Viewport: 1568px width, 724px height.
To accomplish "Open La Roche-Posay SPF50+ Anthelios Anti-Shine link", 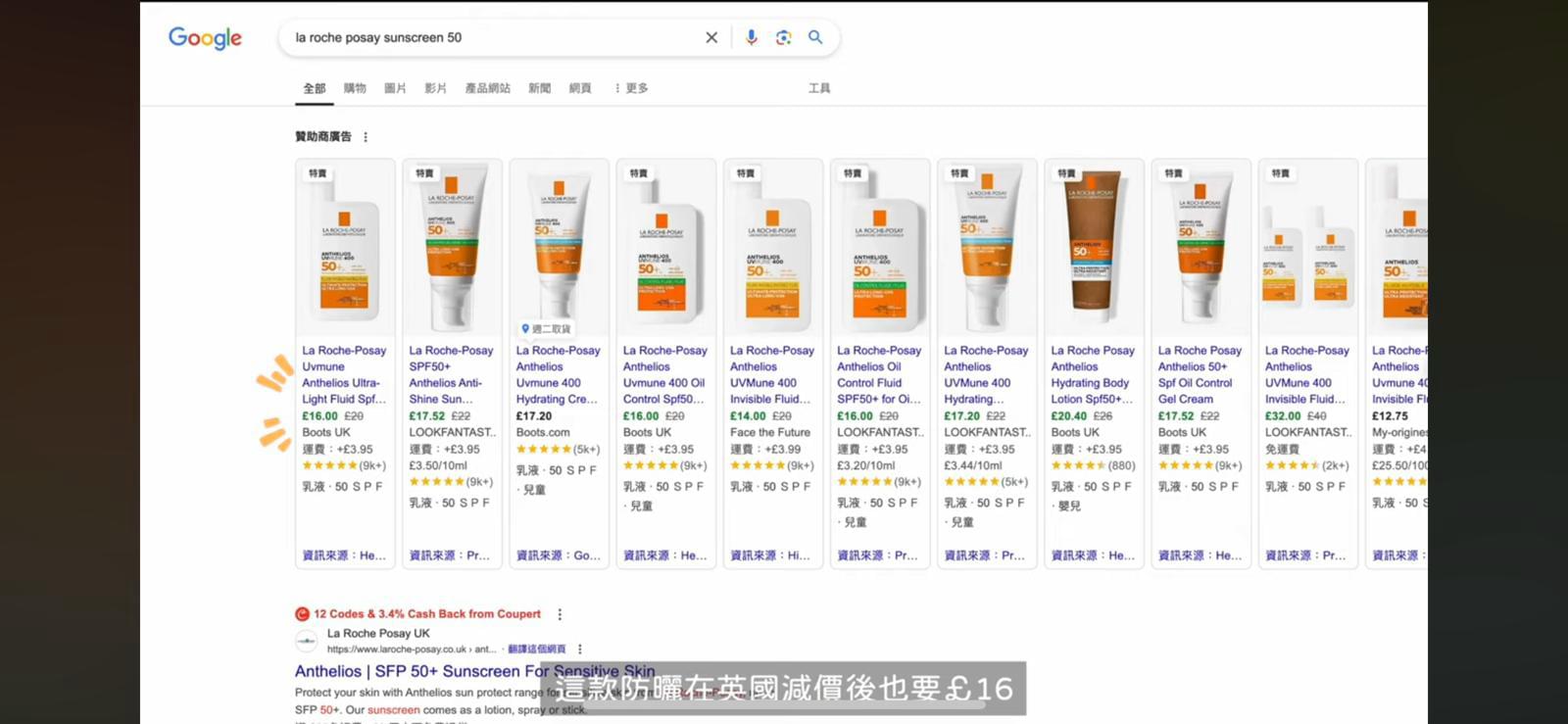I will (x=451, y=374).
